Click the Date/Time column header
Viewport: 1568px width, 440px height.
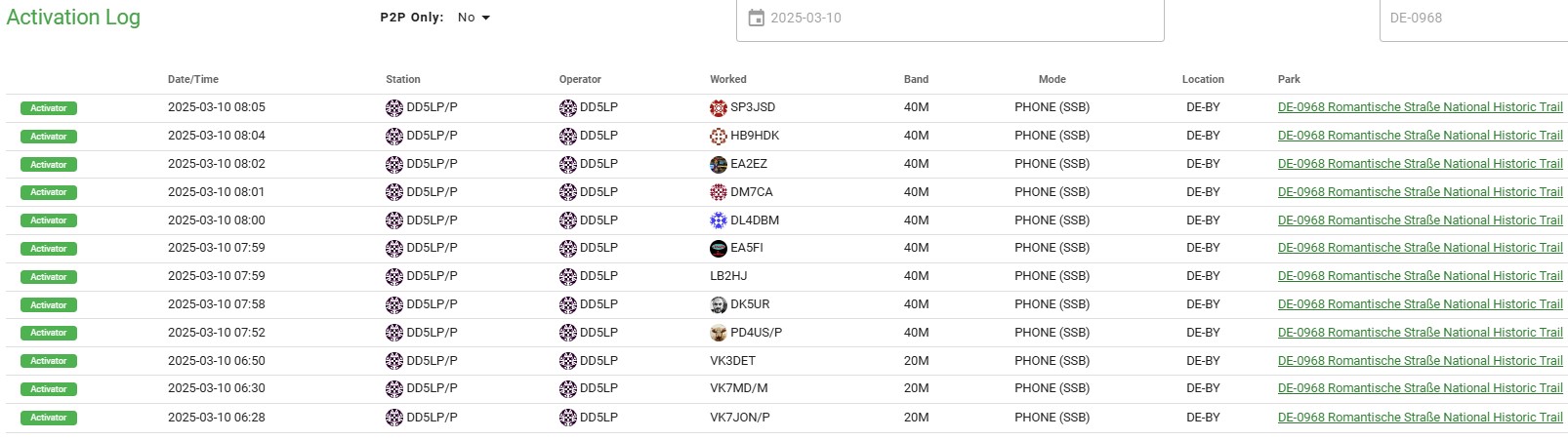pyautogui.click(x=193, y=79)
